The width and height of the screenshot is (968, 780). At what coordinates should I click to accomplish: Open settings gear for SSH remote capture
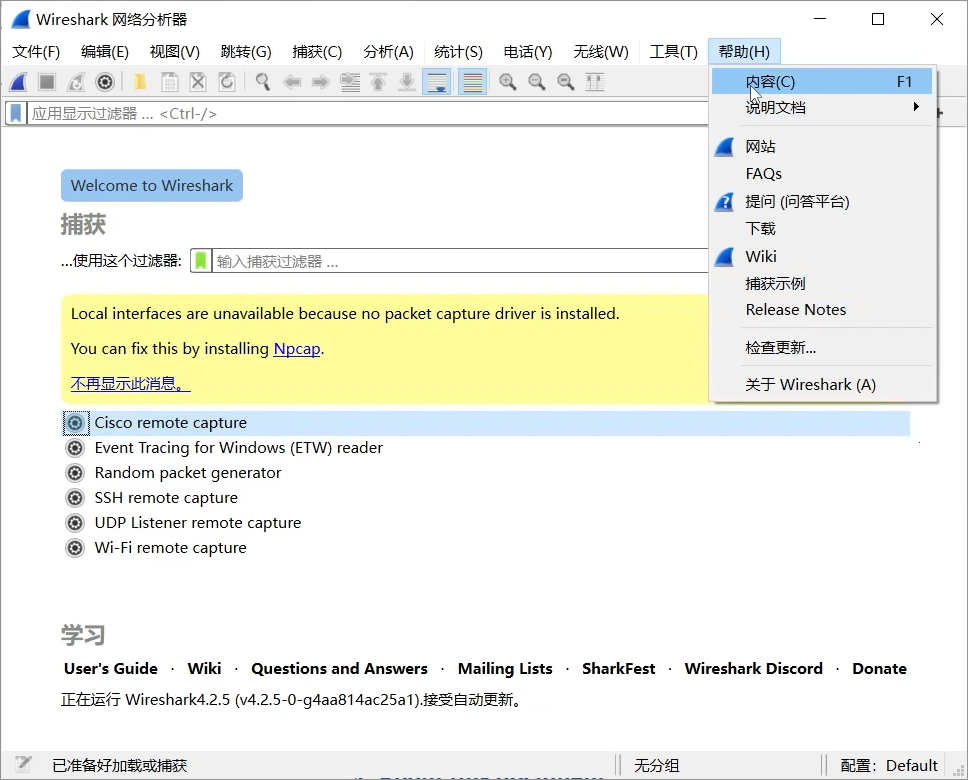pos(75,498)
